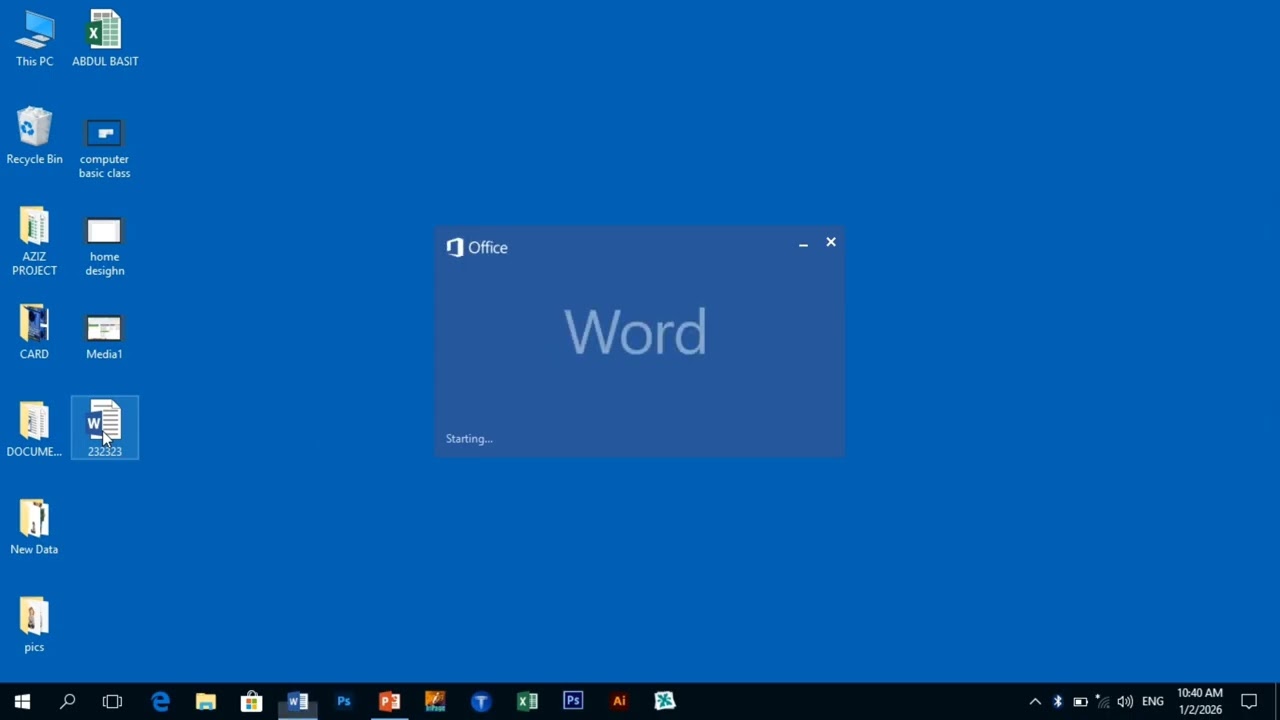Open the Action Center notifications
This screenshot has height=720, width=1280.
[1249, 701]
